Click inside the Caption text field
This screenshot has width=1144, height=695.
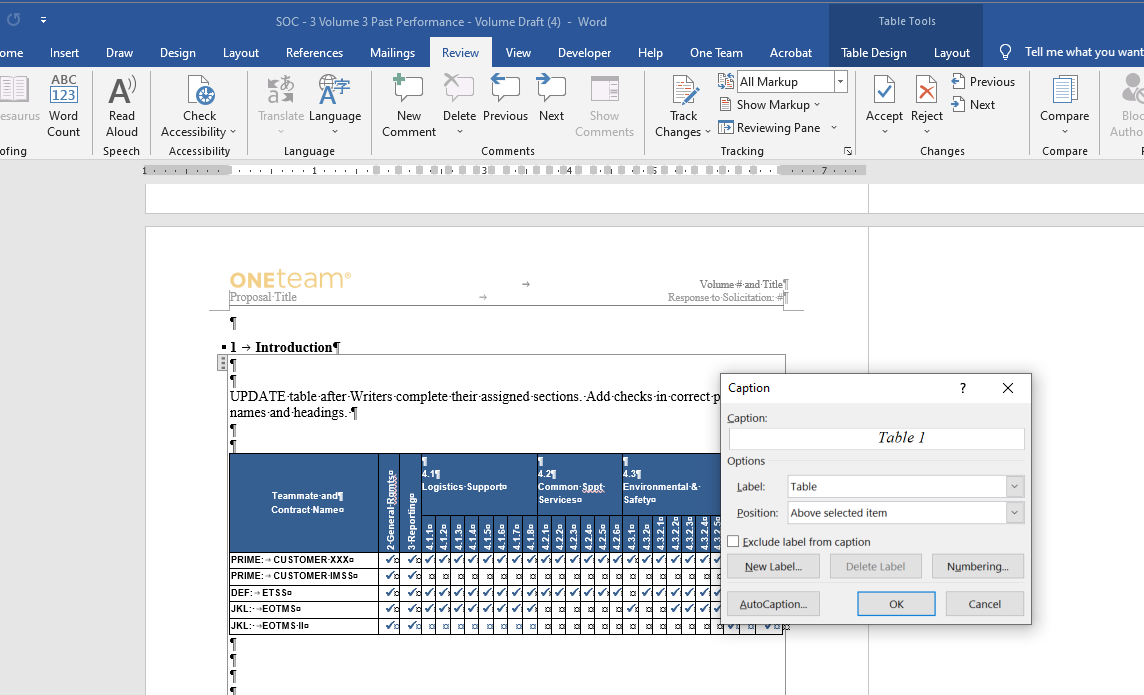[875, 438]
